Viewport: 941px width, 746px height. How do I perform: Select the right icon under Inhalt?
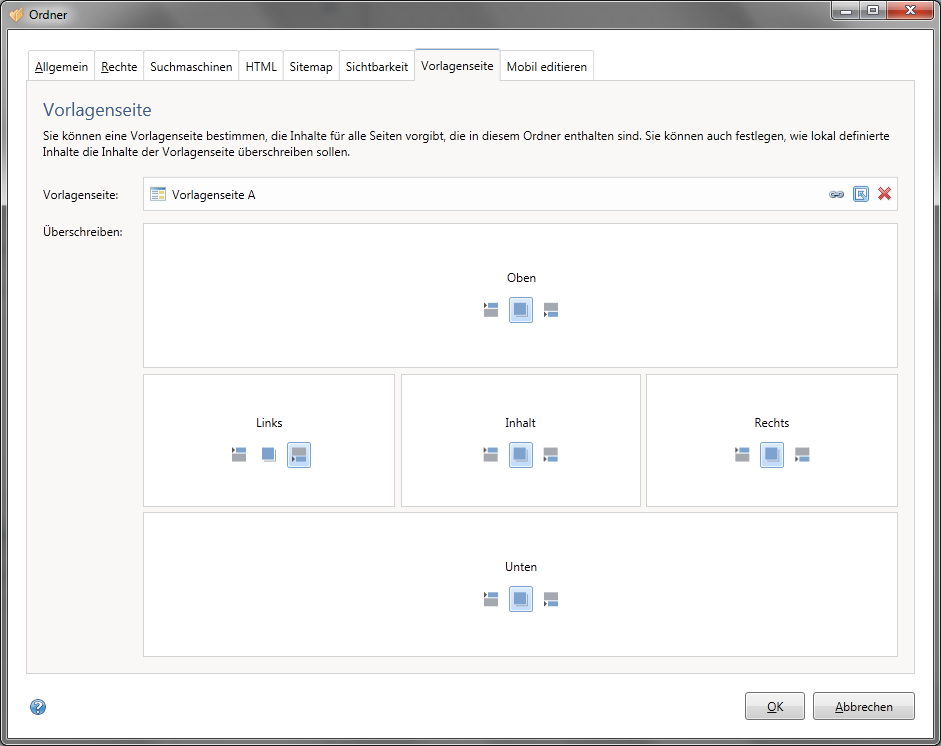[x=551, y=455]
